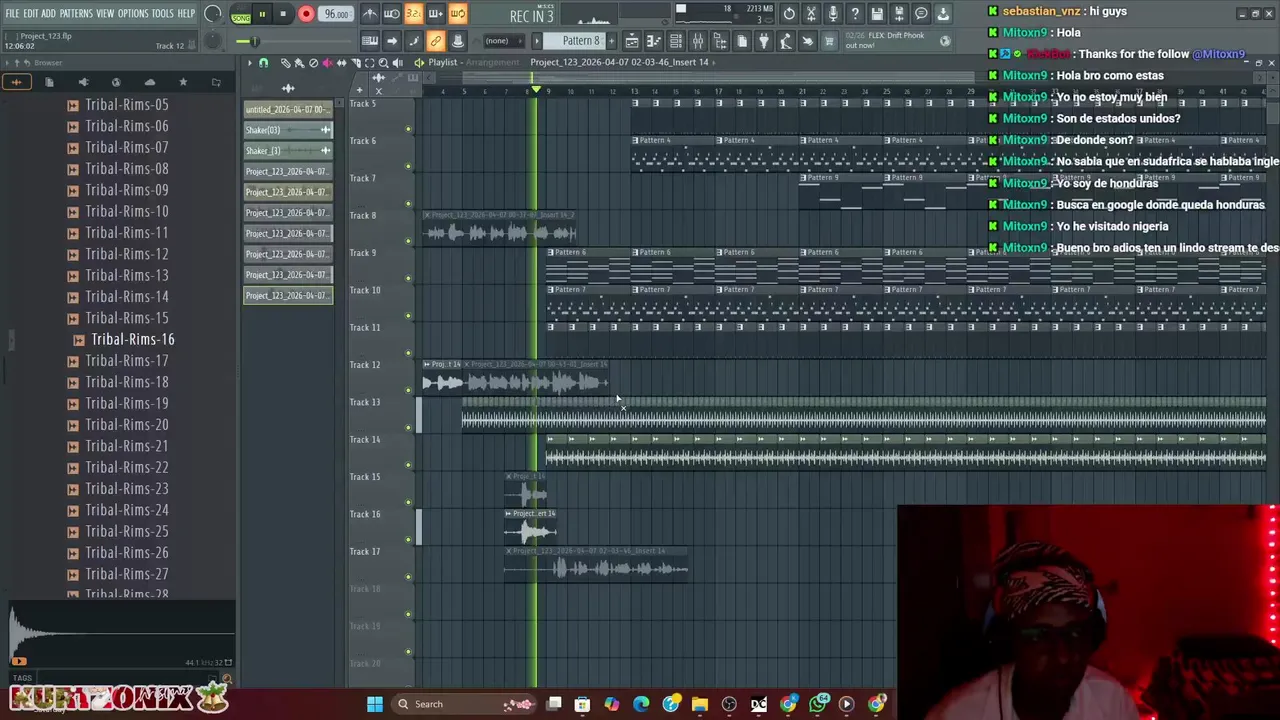Select untitled_2026-04-07 clip in picker
Screen dimensions: 1280x720
288,109
